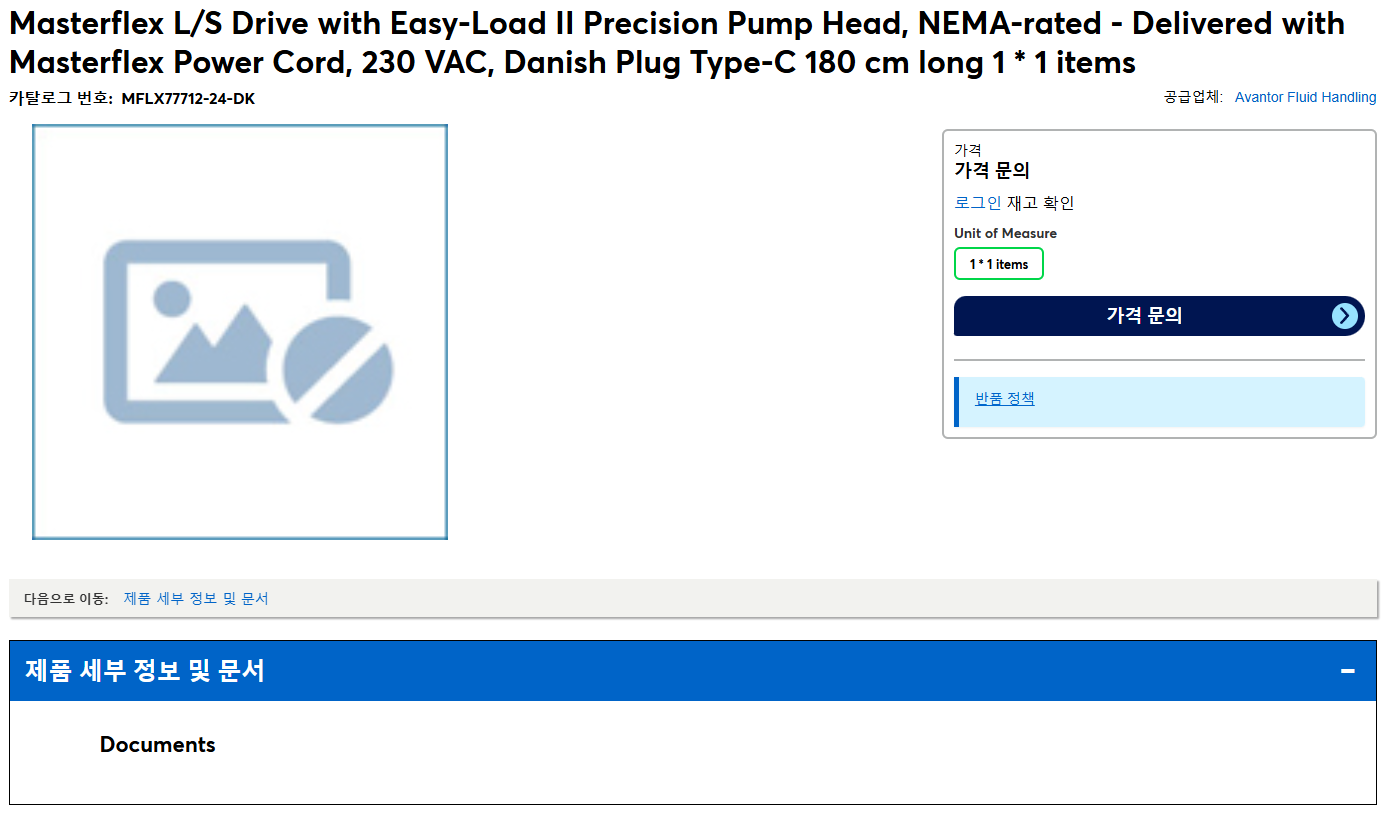Click the circular arrow icon on 가격 문의 button

click(x=1345, y=316)
